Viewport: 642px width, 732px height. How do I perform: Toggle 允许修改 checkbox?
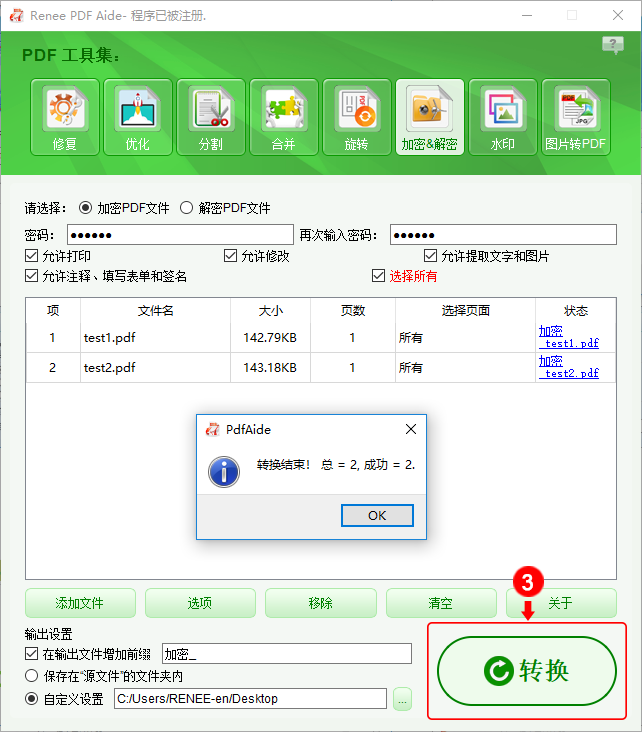(230, 256)
